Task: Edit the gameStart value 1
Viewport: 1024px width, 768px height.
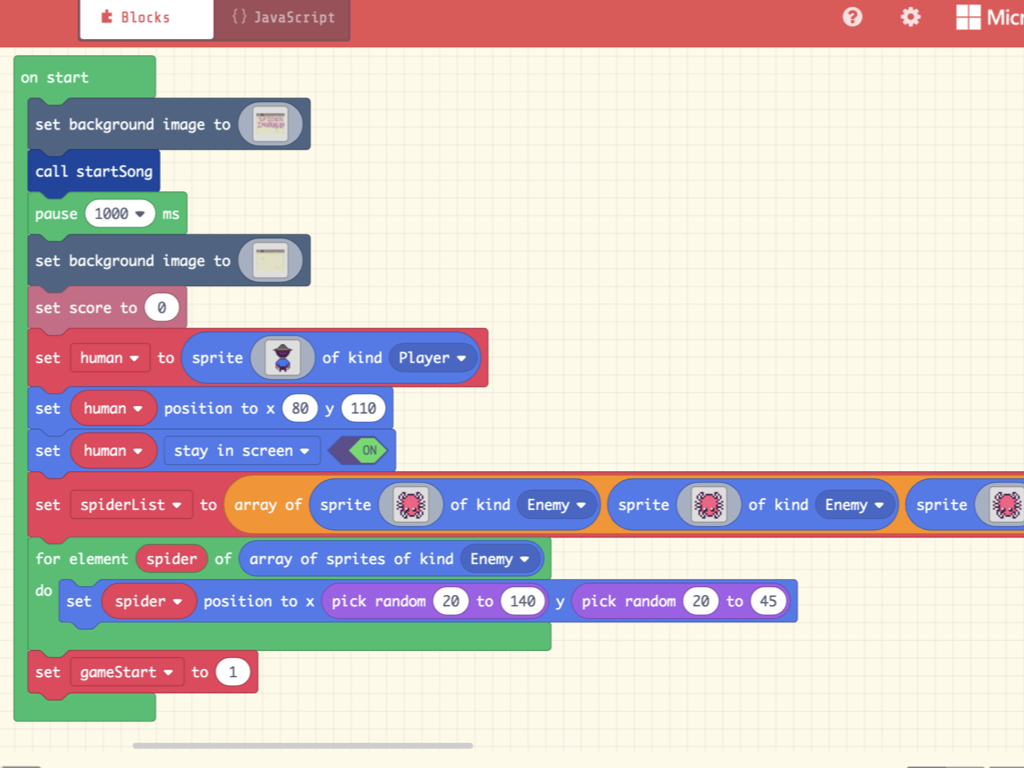Action: click(232, 672)
